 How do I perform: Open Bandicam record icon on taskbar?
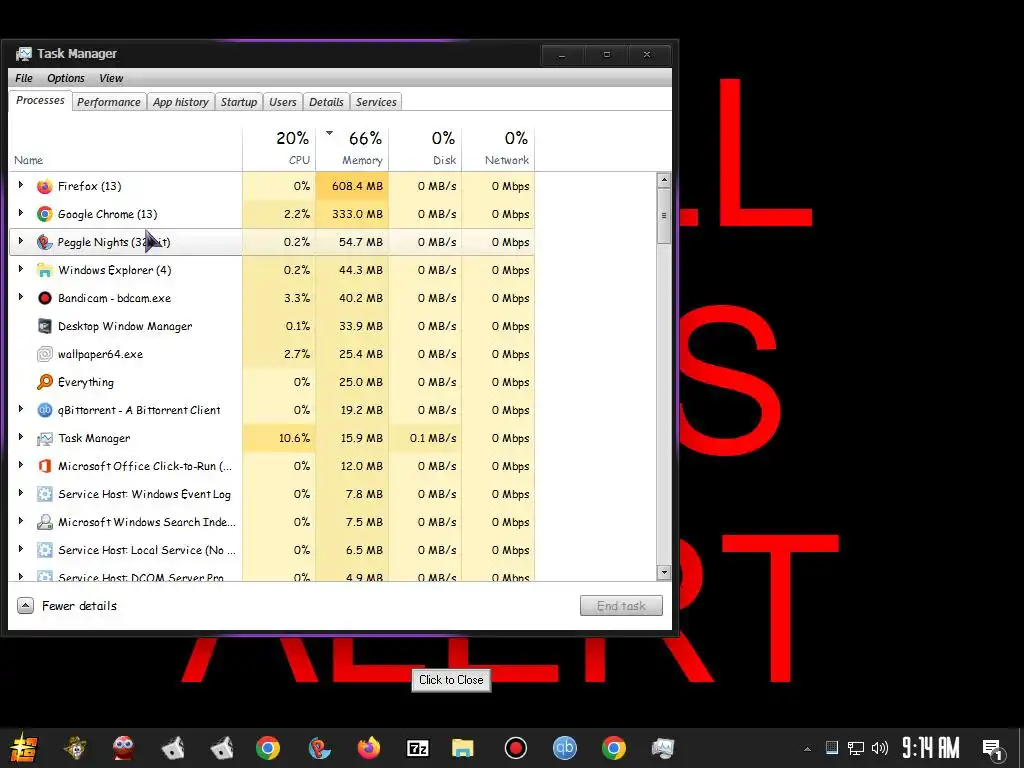coord(515,748)
